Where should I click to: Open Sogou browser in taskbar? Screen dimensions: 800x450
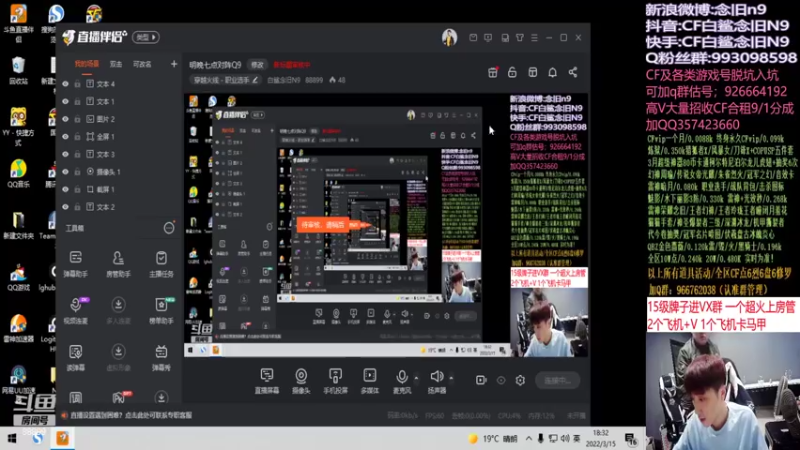click(x=37, y=438)
